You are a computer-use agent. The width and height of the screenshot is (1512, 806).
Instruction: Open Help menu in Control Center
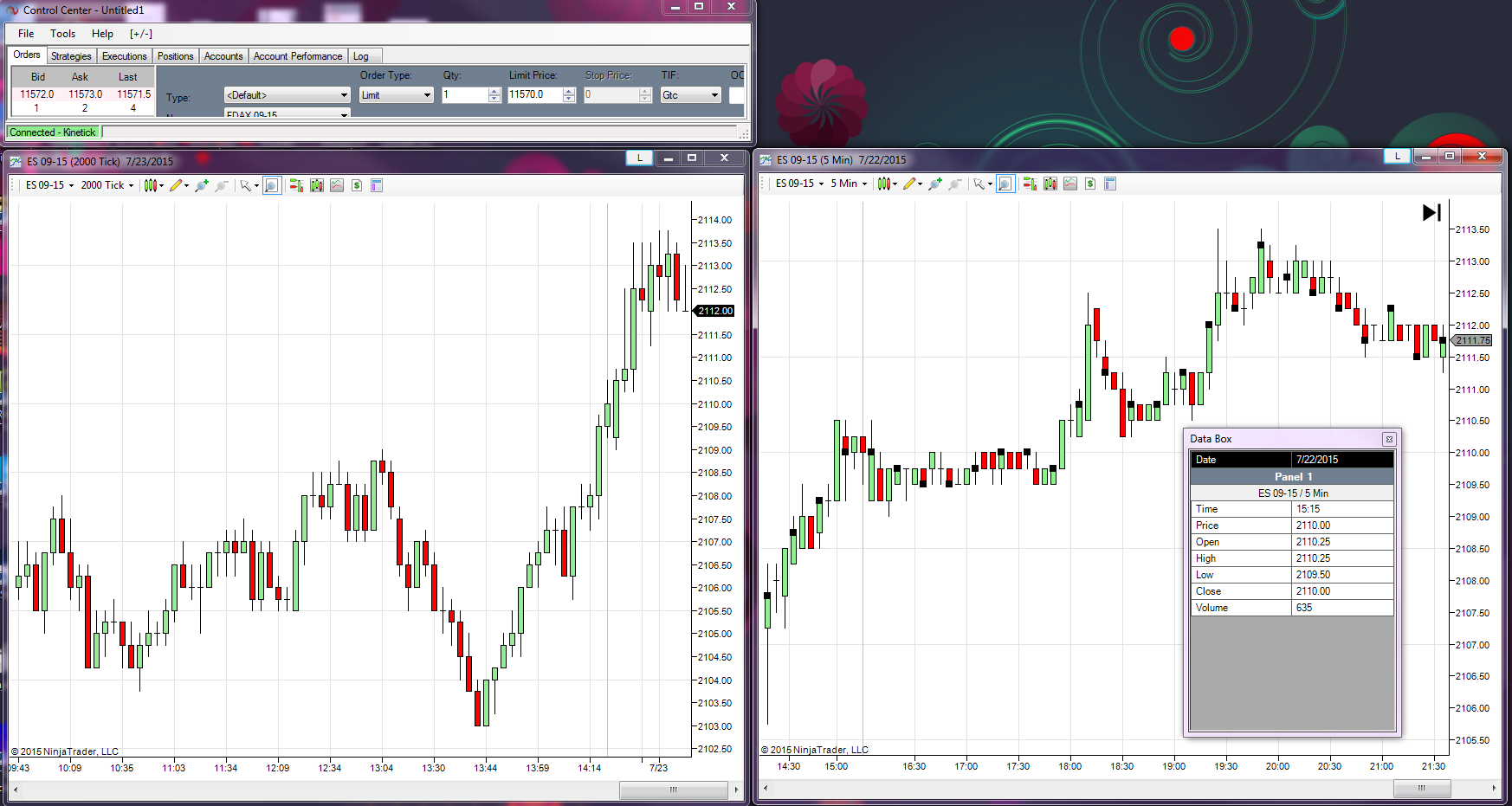coord(102,34)
